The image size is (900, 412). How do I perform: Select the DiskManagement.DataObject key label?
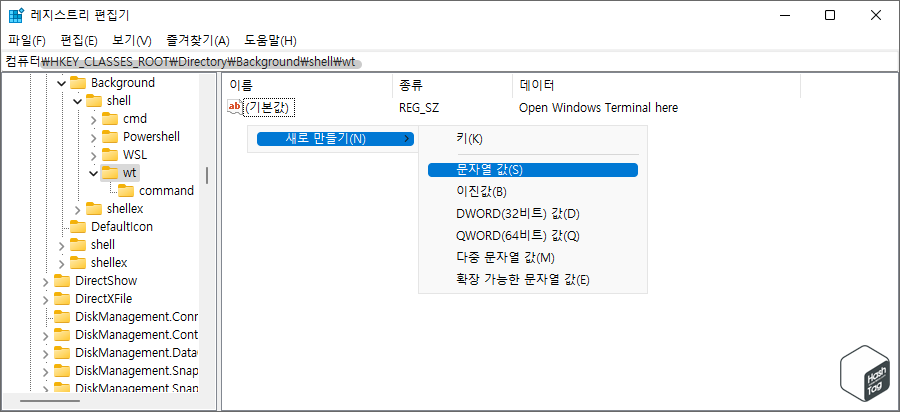pos(137,352)
